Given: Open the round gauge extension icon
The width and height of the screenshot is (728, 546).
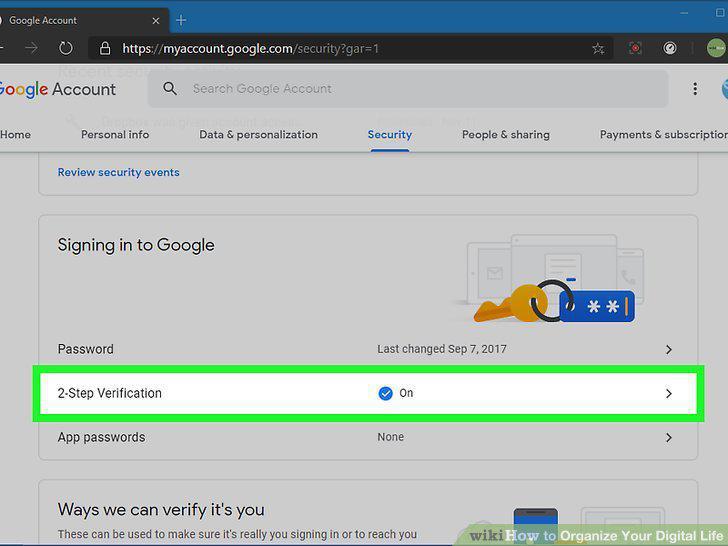Looking at the screenshot, I should (670, 48).
